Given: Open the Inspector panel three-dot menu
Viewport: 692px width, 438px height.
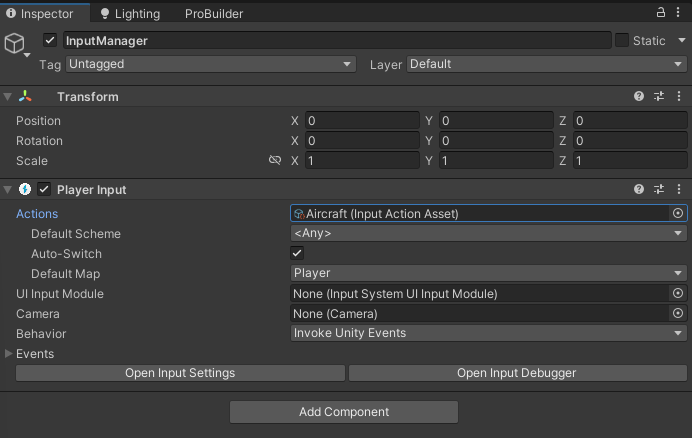Looking at the screenshot, I should tap(678, 12).
